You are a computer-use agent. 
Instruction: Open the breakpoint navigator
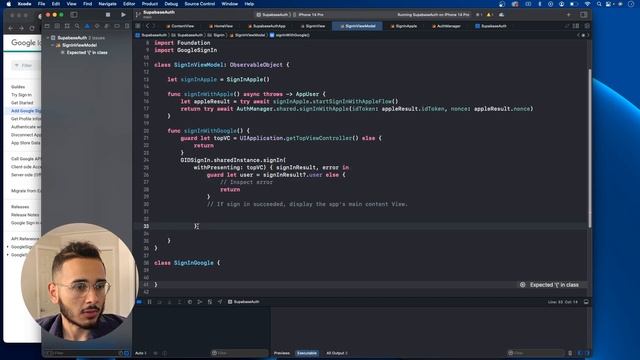(117, 26)
